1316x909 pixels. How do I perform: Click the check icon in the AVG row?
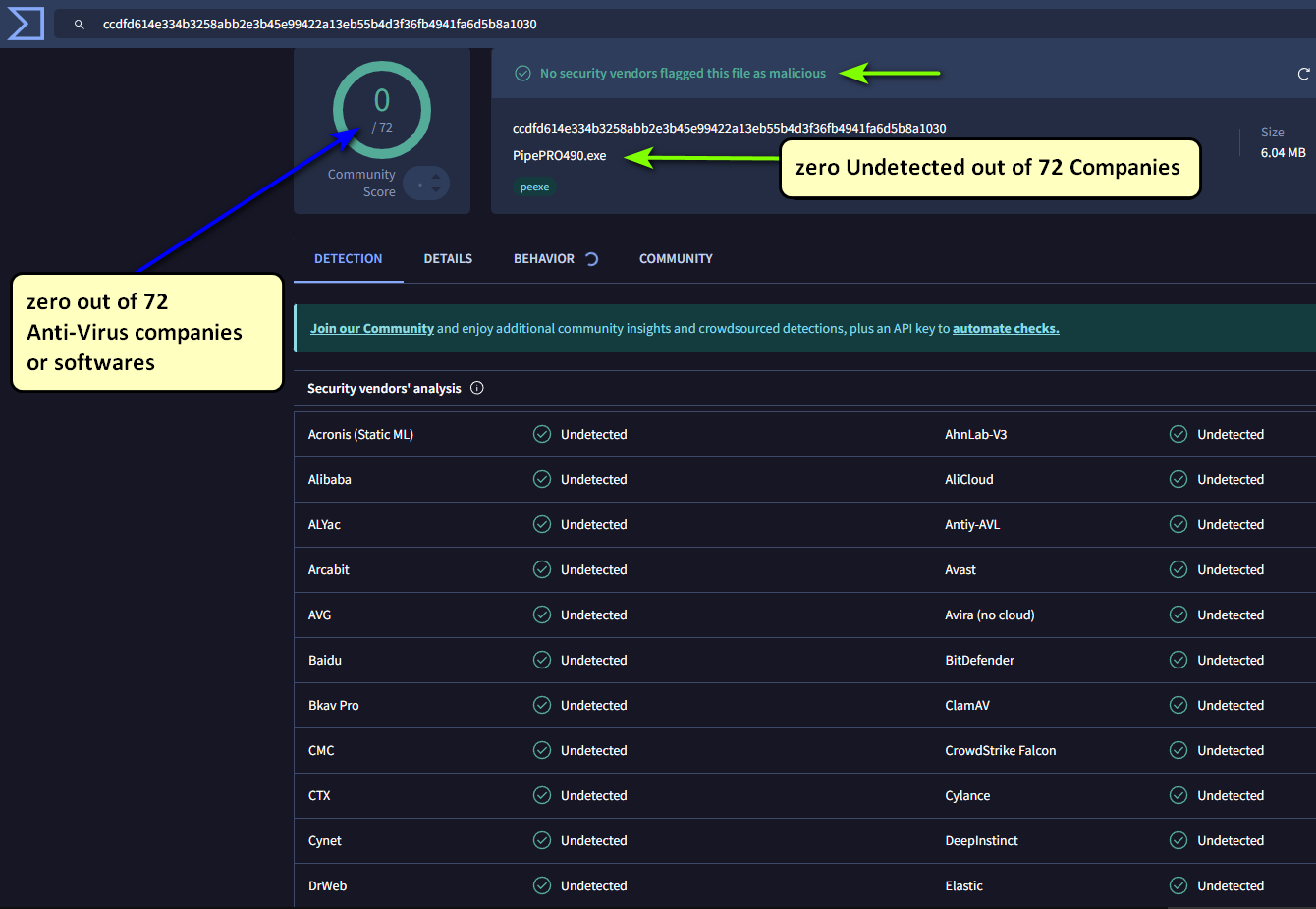point(542,615)
